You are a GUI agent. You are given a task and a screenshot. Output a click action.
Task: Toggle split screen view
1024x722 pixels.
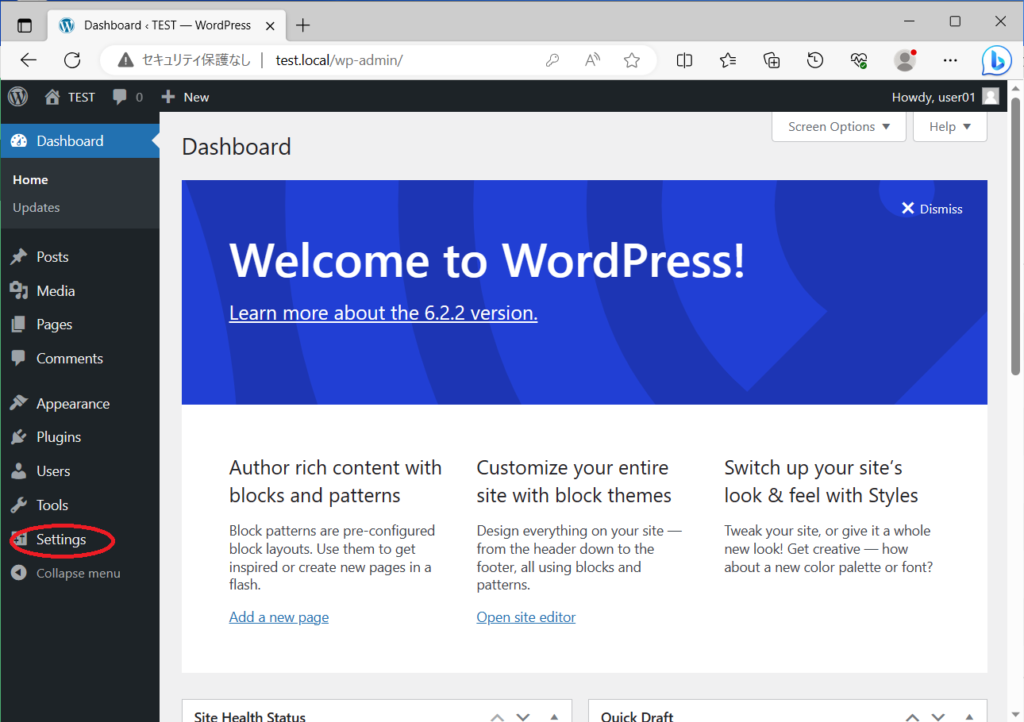click(684, 60)
